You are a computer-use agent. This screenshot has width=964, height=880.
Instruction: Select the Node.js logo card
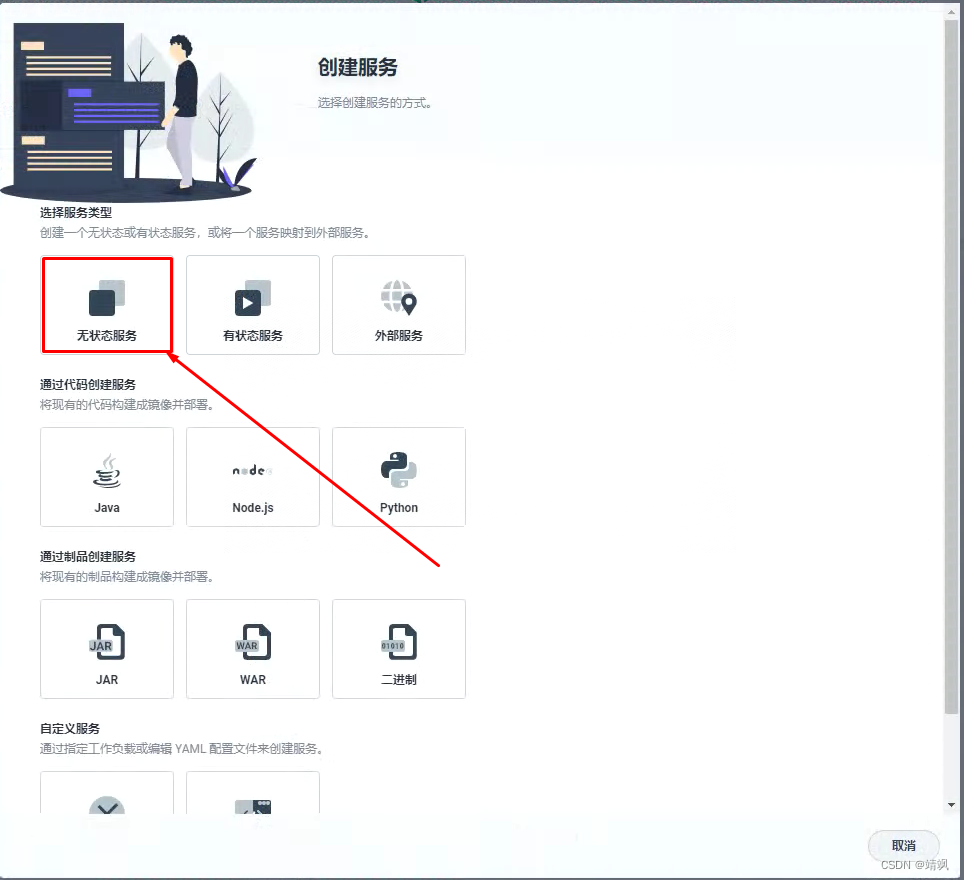pos(252,468)
